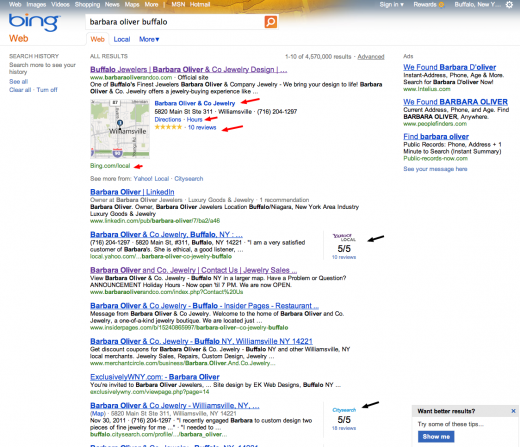Go to Hotmail from top bar
The height and width of the screenshot is (447, 520).
click(200, 5)
